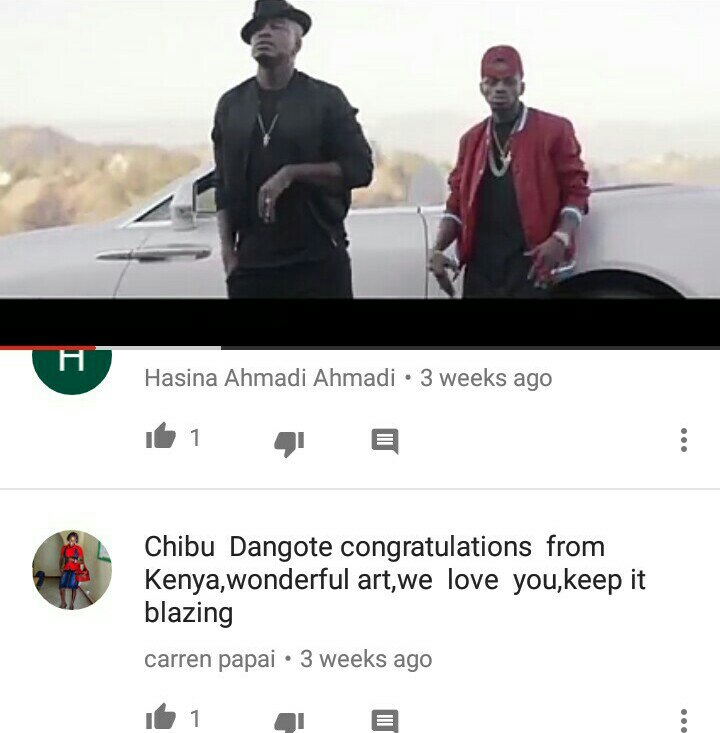Open carren papai's profile picture

click(x=72, y=570)
